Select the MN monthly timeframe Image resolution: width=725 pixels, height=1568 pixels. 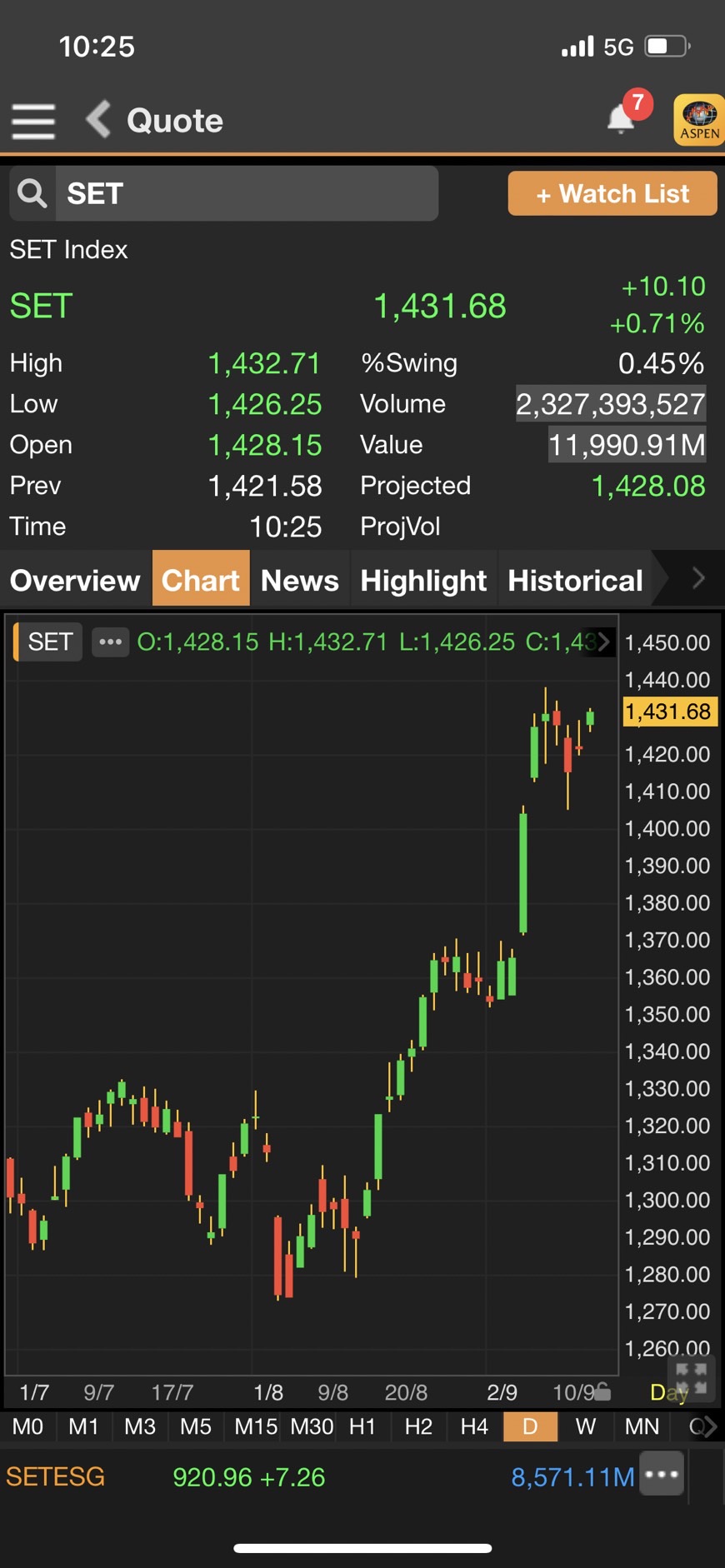pos(642,1426)
